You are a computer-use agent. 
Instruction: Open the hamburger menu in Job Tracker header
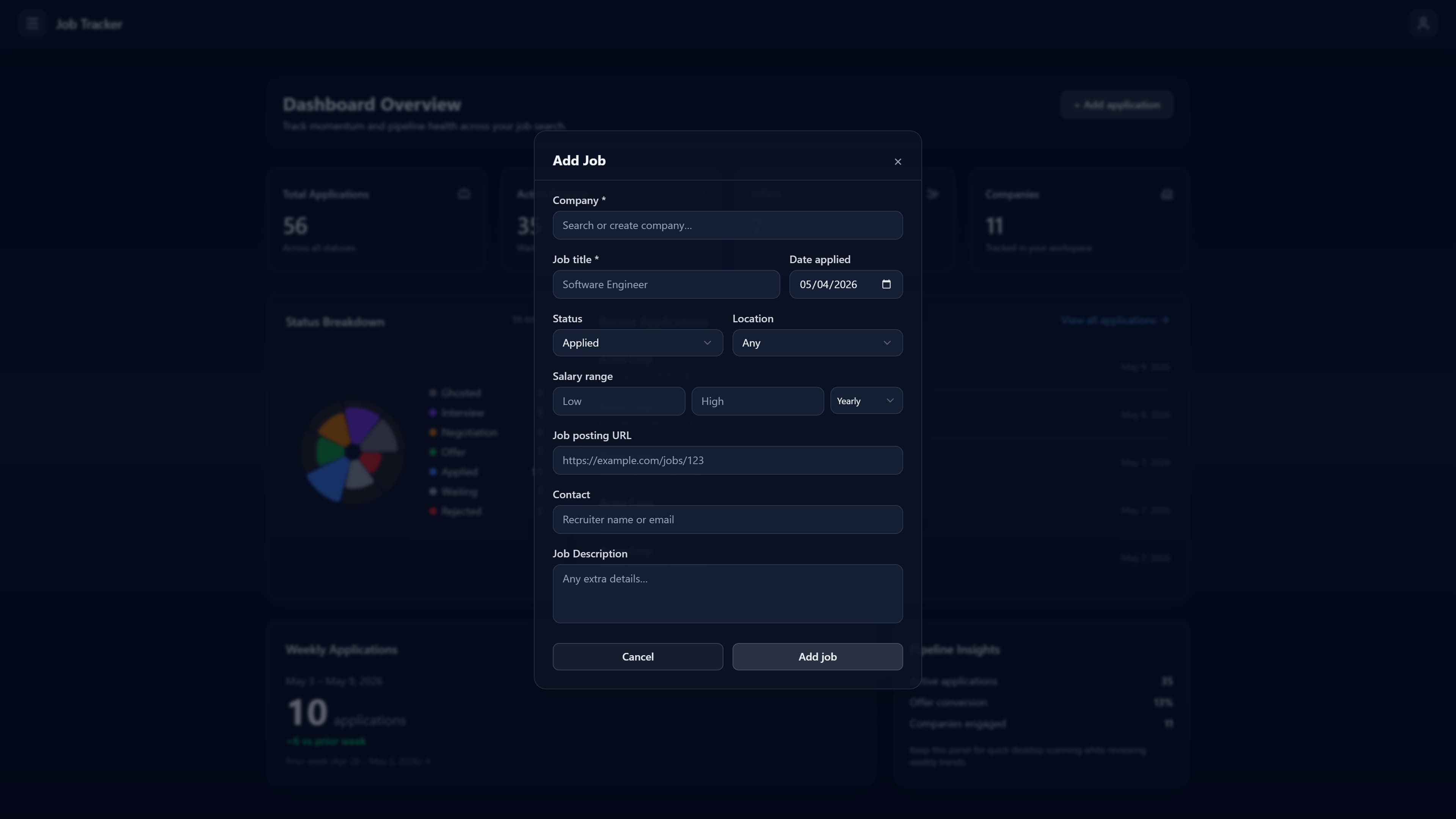(32, 24)
